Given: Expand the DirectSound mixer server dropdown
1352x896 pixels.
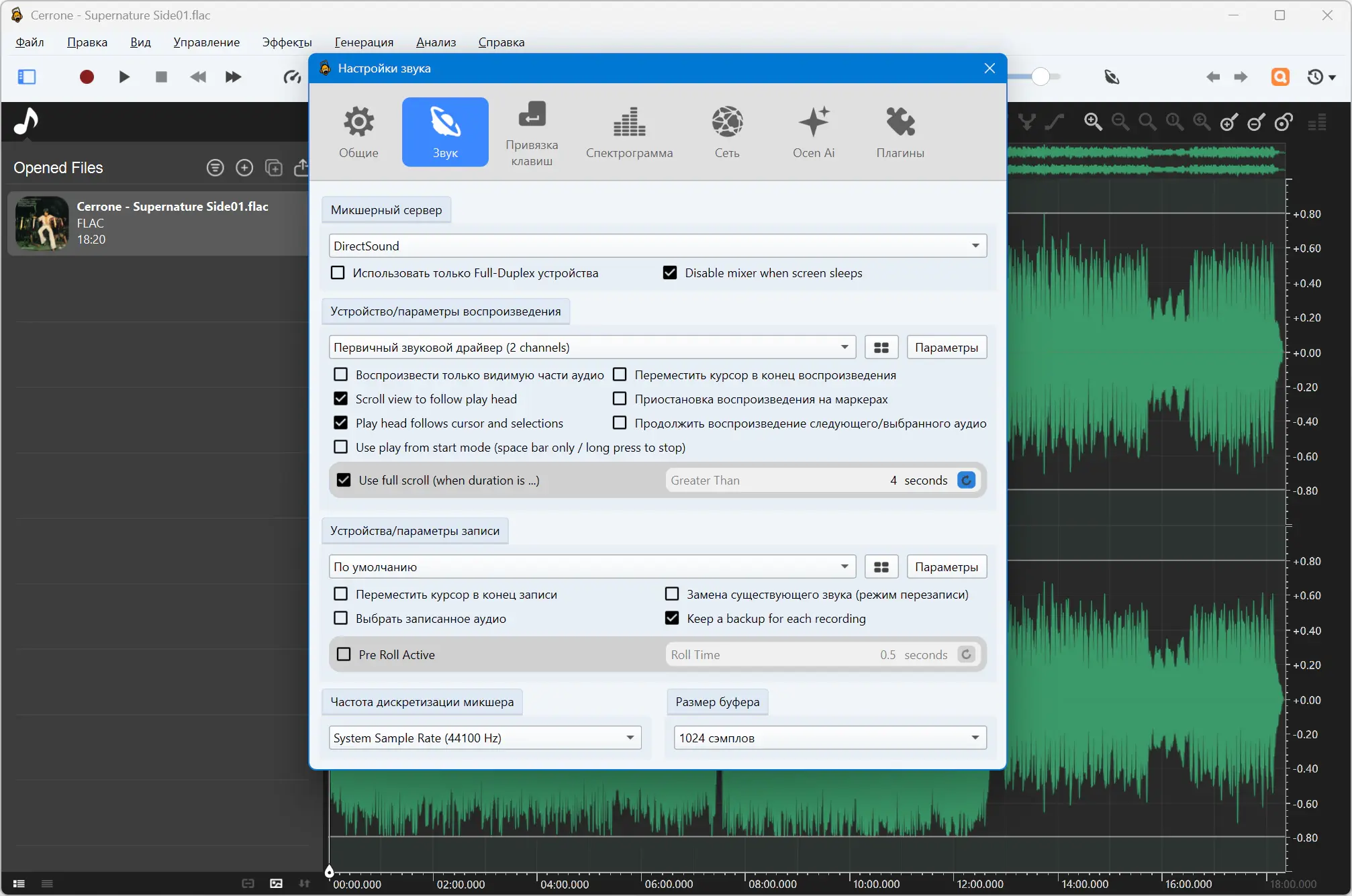Looking at the screenshot, I should coord(975,246).
